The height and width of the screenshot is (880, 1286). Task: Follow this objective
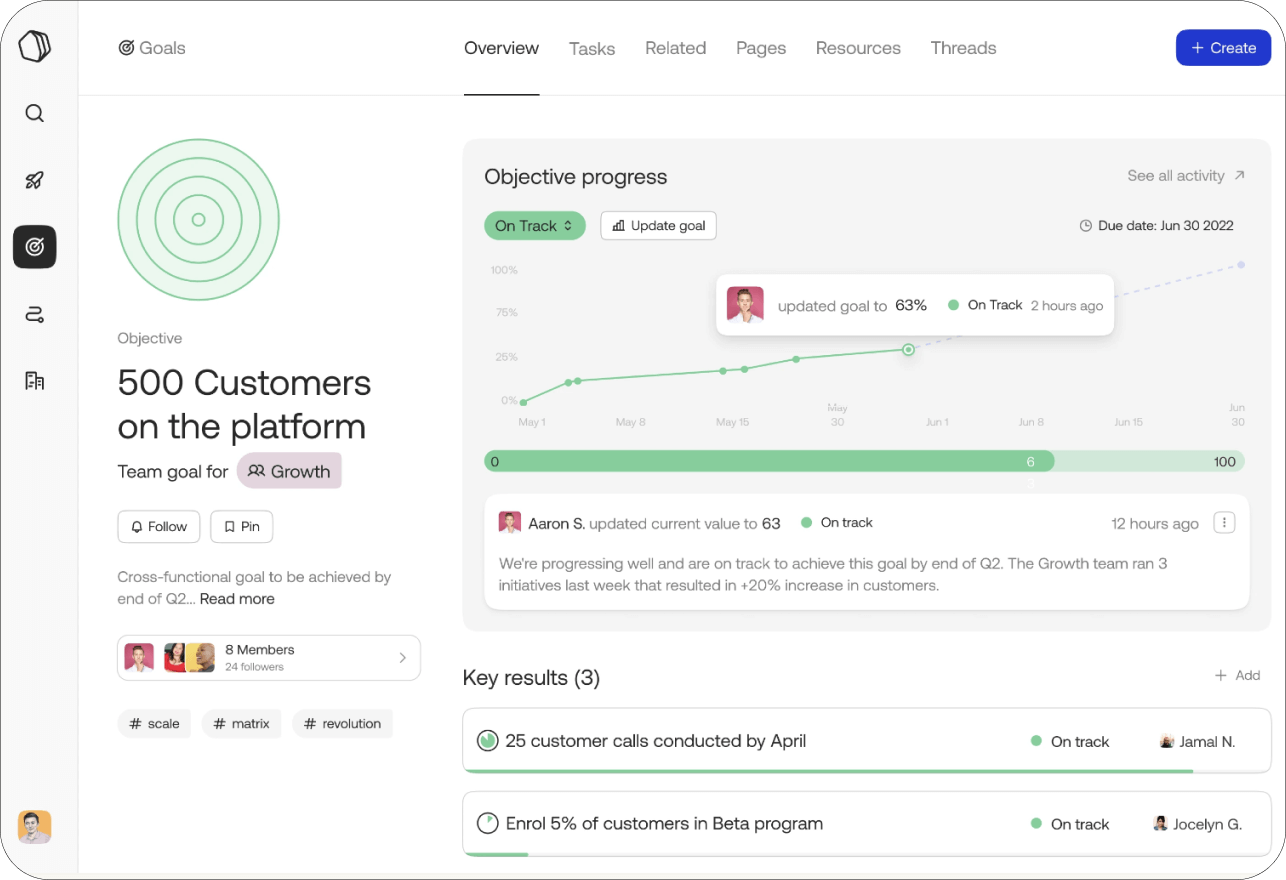[159, 527]
